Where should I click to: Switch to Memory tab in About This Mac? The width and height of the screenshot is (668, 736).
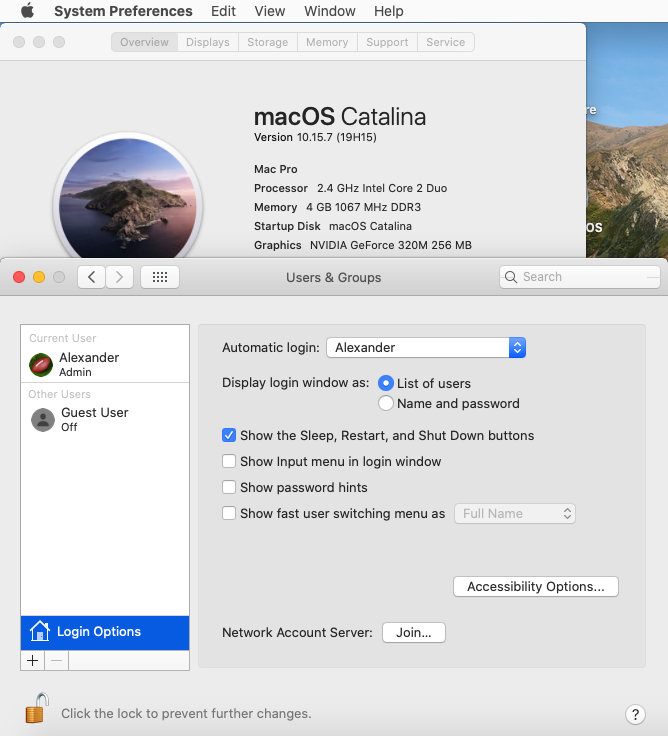[327, 42]
